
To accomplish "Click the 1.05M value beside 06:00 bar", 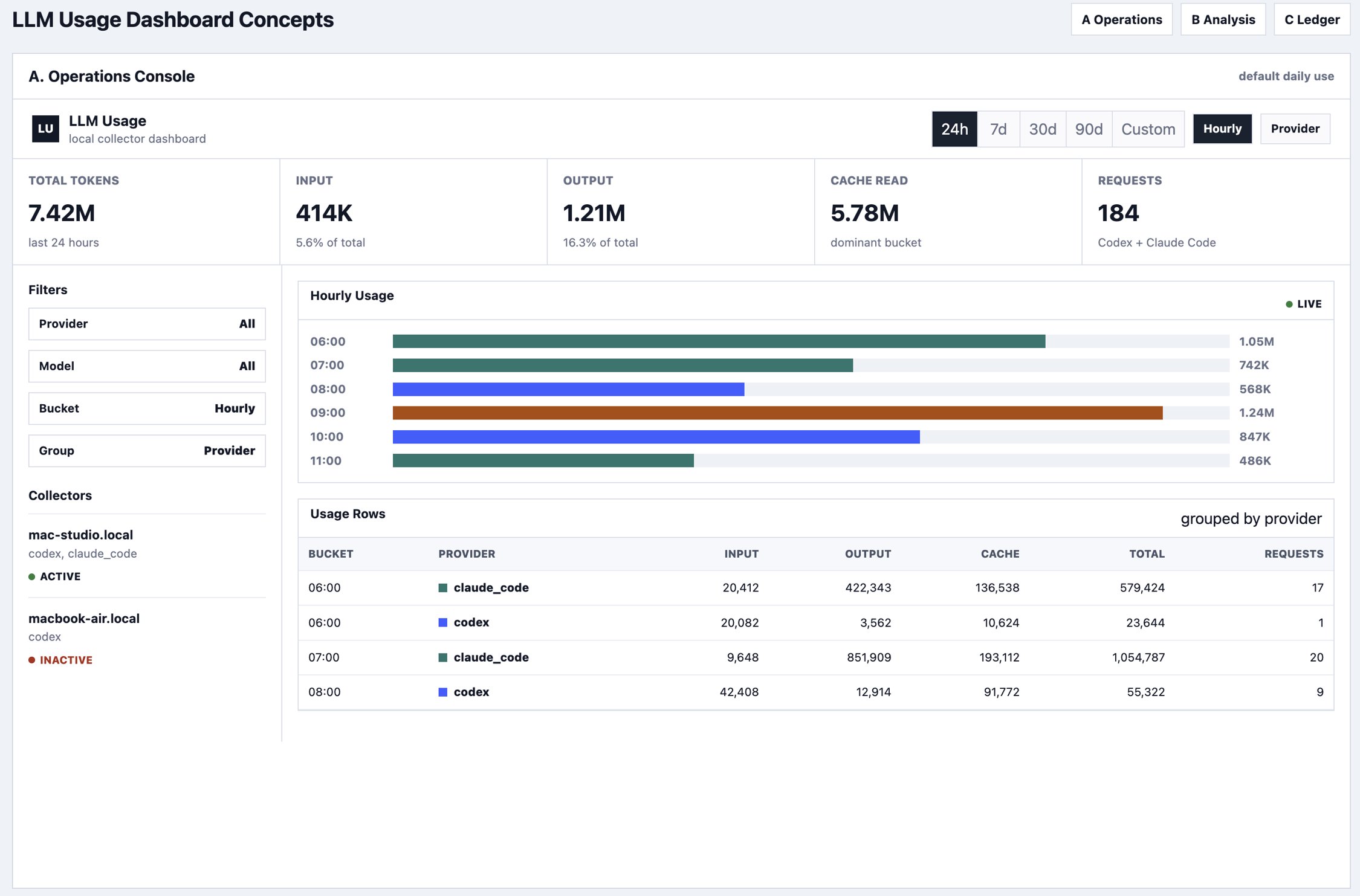I will [x=1257, y=341].
